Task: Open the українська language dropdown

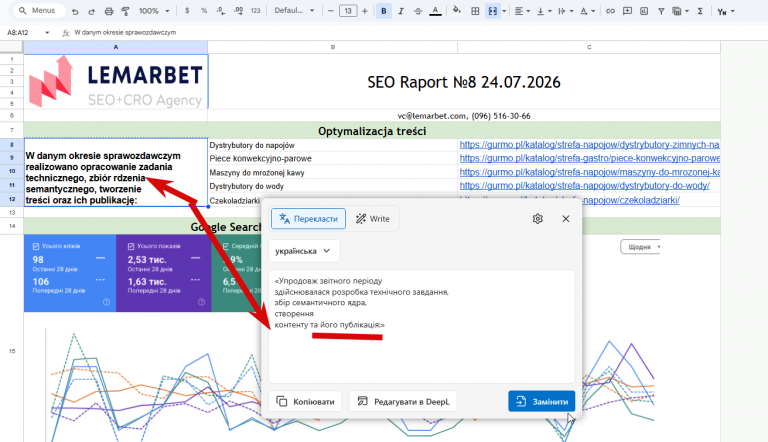Action: (304, 251)
